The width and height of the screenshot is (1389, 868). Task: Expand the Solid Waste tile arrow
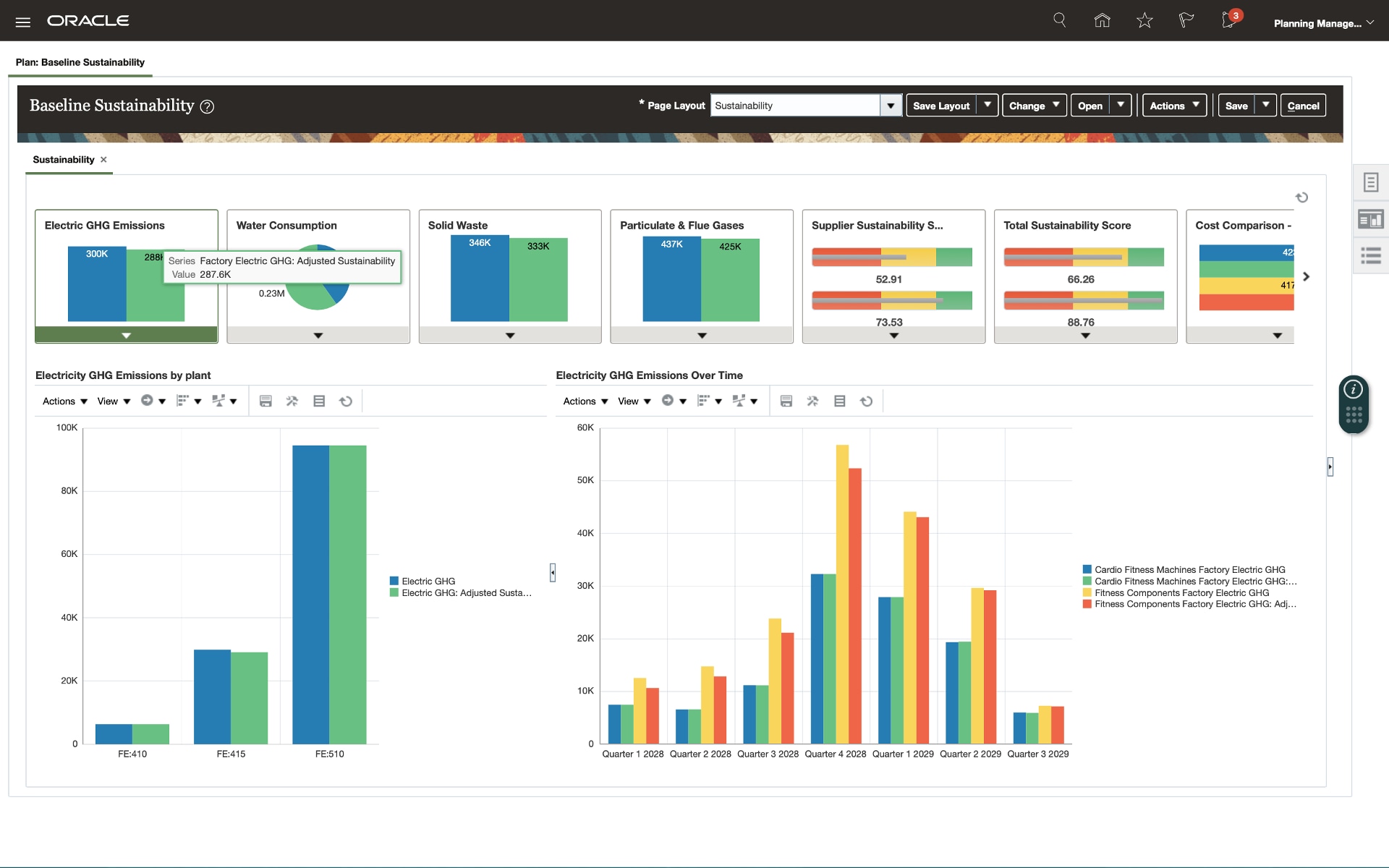pyautogui.click(x=510, y=336)
